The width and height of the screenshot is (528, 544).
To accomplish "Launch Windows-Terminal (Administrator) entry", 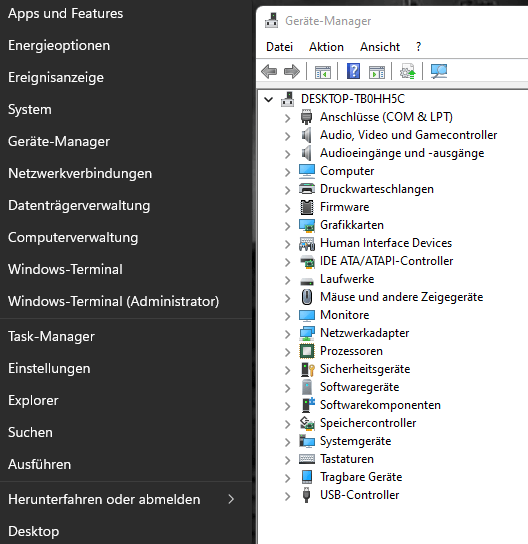I will 126,301.
